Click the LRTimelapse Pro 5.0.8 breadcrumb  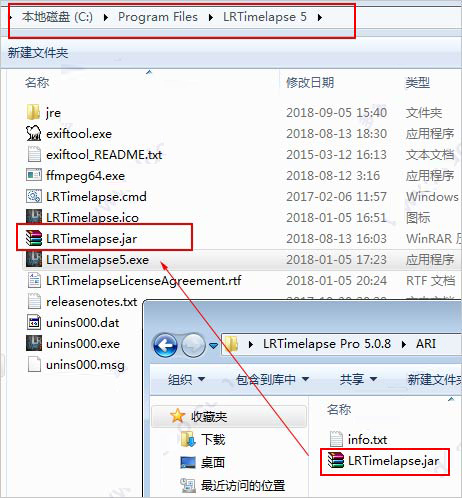click(x=327, y=344)
